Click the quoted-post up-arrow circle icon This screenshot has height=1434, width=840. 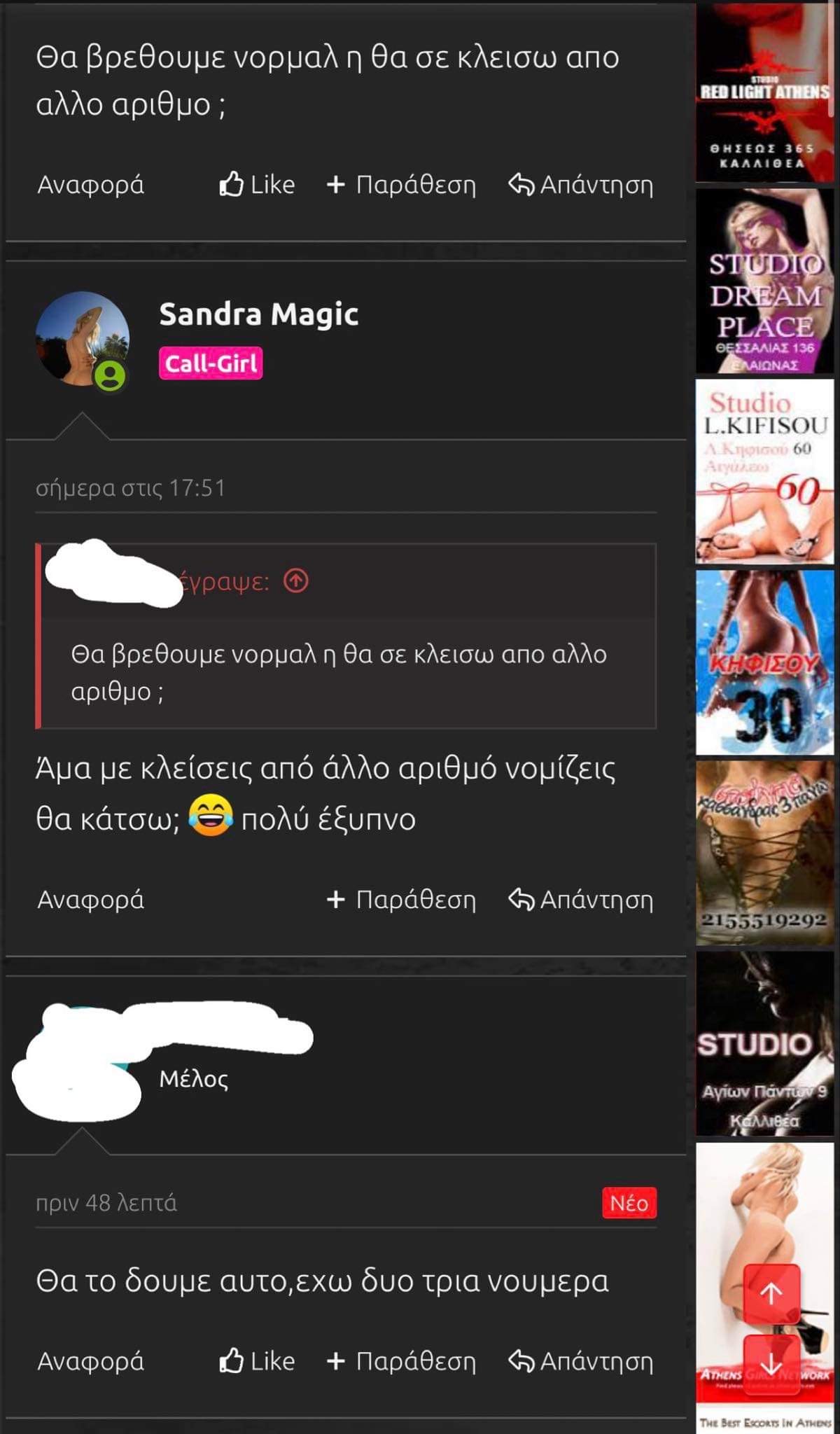pos(296,580)
